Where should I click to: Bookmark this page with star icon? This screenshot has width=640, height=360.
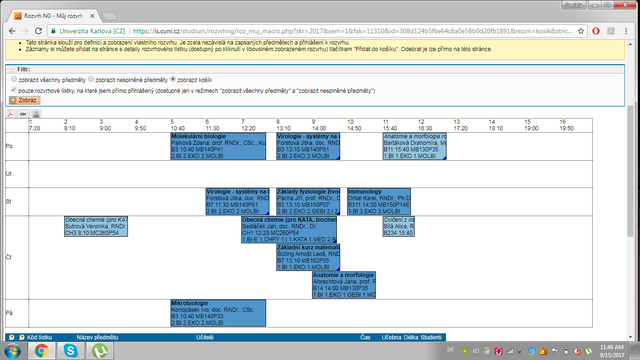pyautogui.click(x=581, y=31)
